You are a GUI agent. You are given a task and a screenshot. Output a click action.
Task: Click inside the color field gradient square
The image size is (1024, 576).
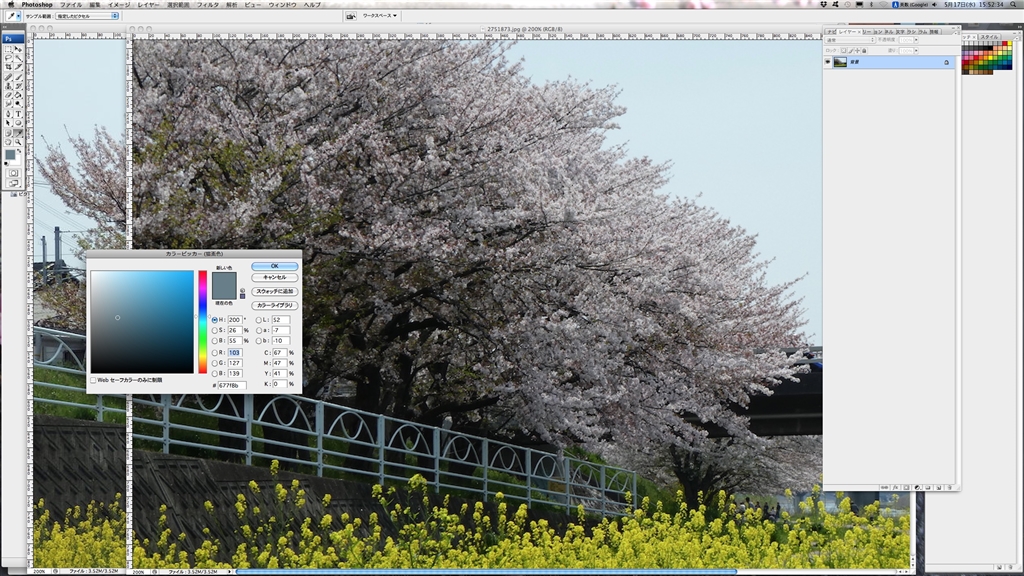pos(142,322)
